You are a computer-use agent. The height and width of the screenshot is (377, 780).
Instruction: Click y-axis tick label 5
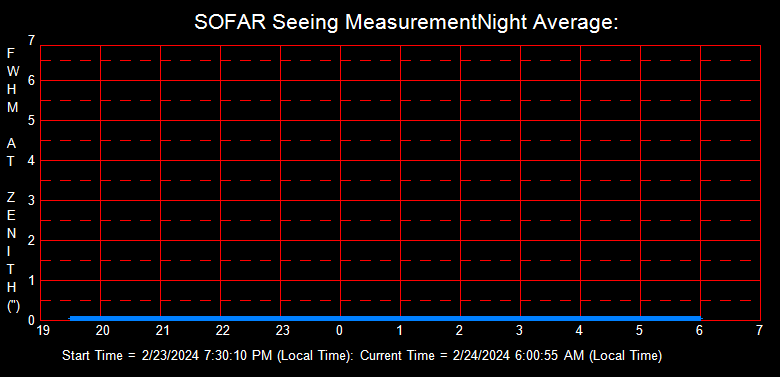pyautogui.click(x=32, y=120)
